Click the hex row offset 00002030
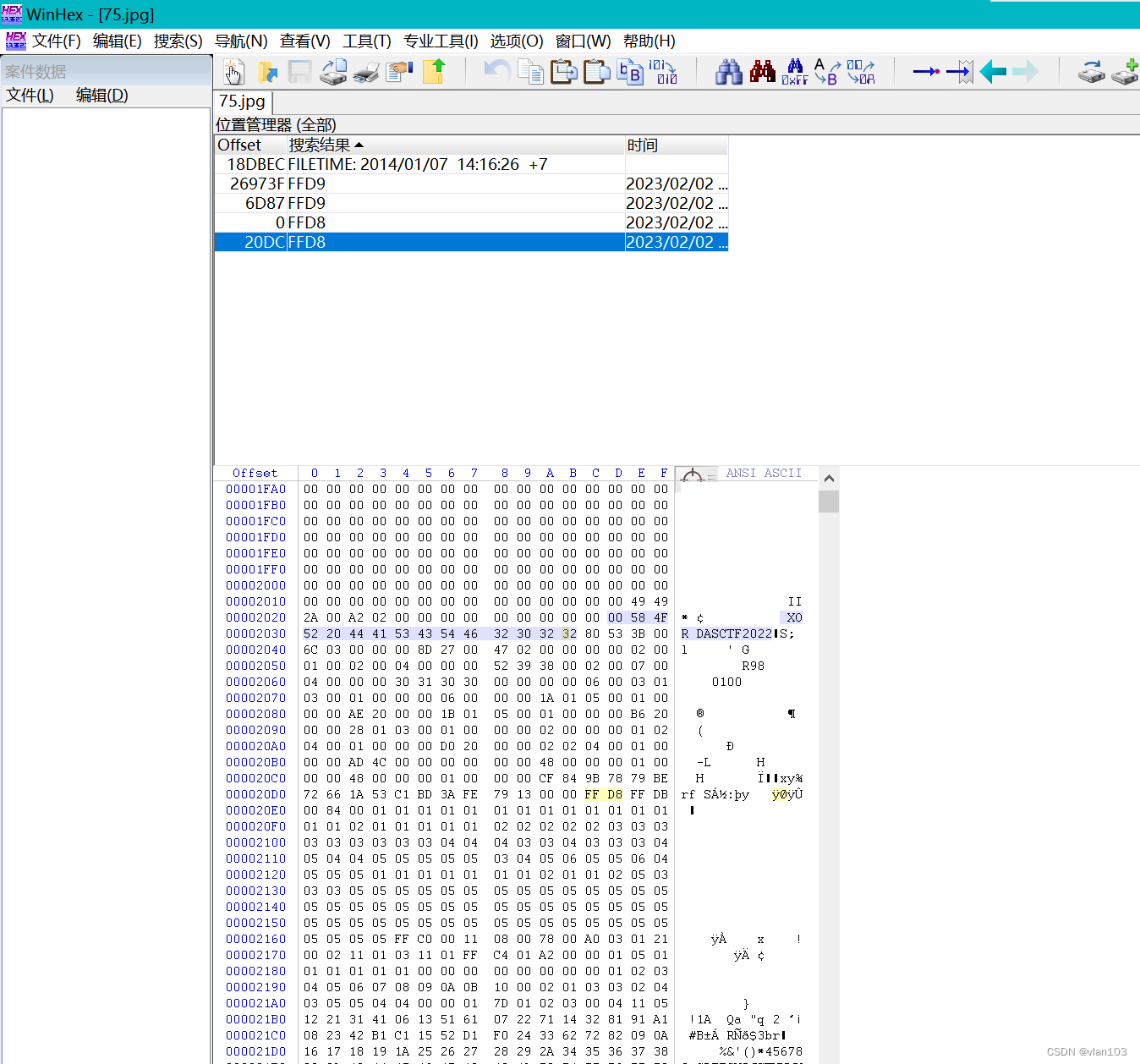Screen dimensions: 1140x1064 tap(255, 633)
